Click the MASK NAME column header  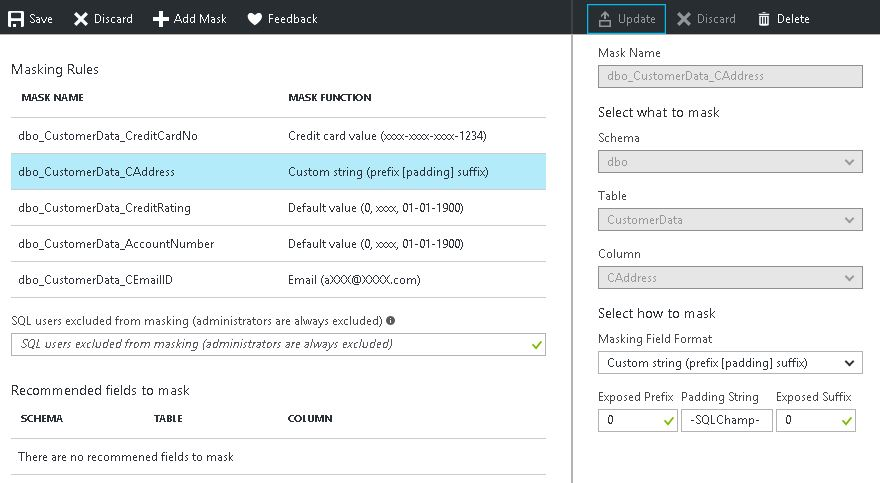pyautogui.click(x=52, y=98)
